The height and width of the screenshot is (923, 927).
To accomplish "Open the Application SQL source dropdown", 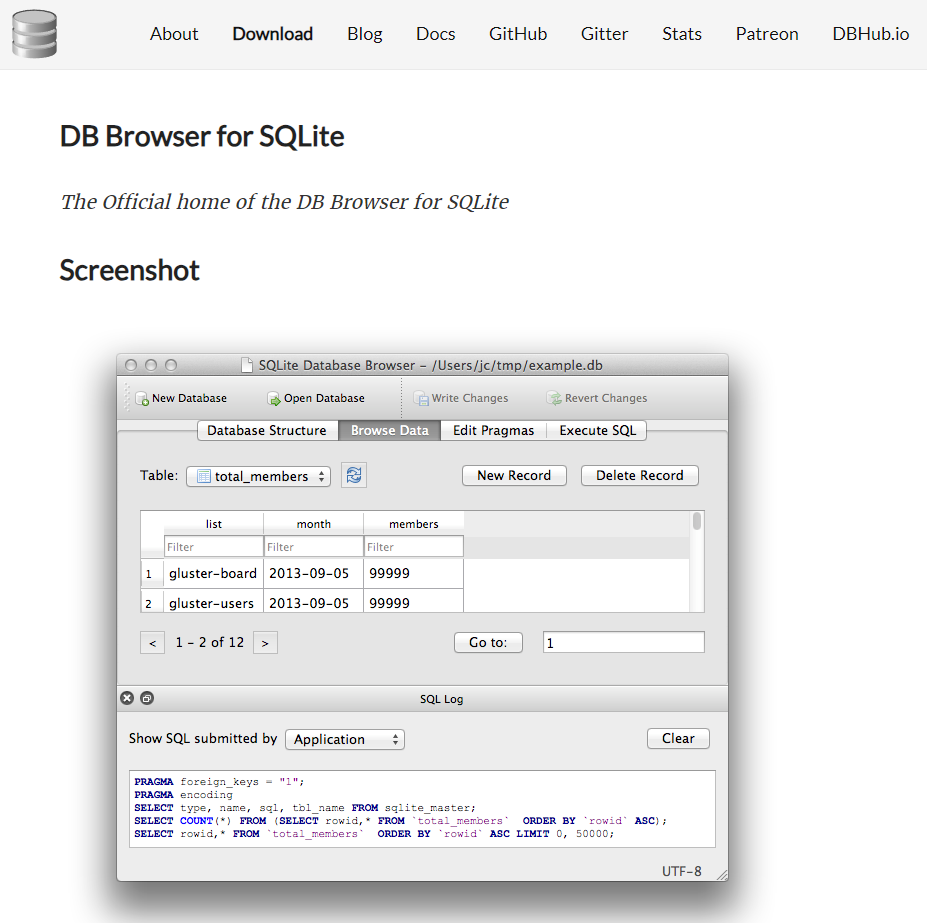I will coord(345,739).
